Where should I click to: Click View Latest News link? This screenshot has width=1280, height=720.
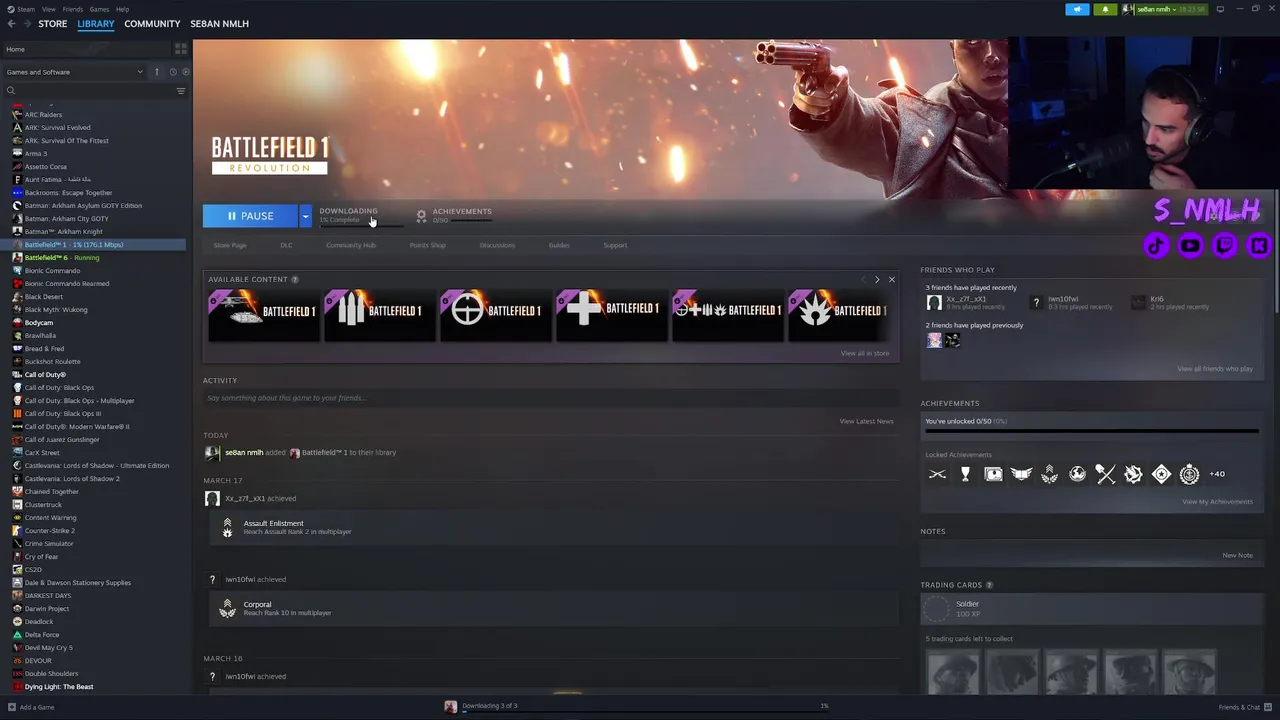tap(866, 421)
